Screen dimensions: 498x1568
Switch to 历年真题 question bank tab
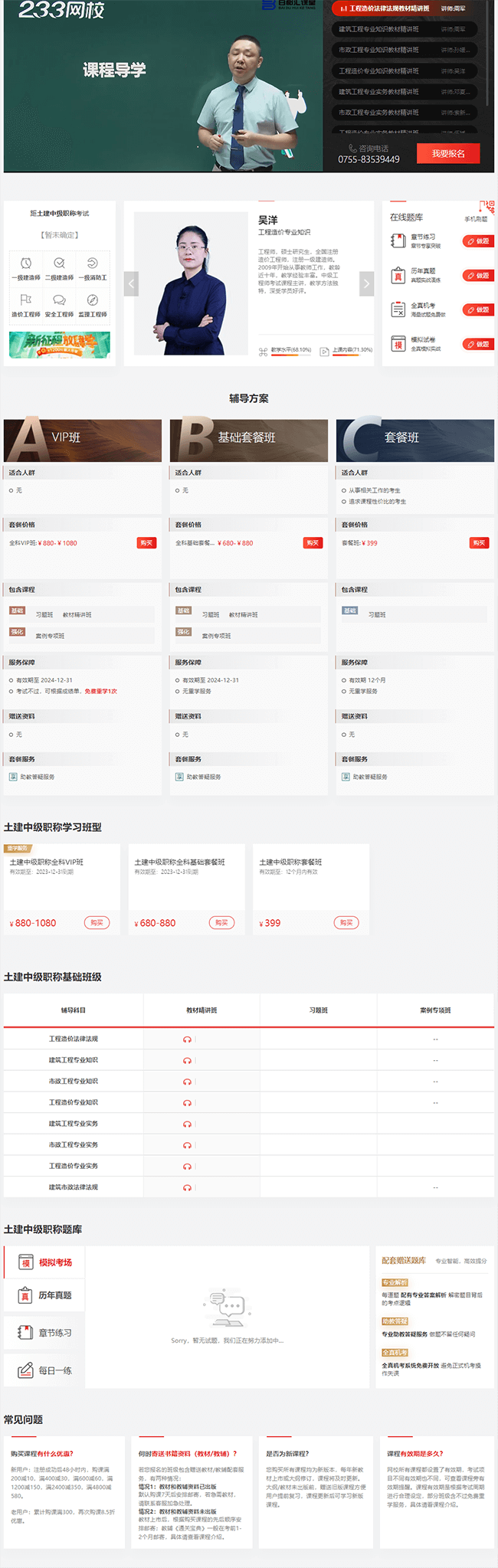(x=44, y=1295)
